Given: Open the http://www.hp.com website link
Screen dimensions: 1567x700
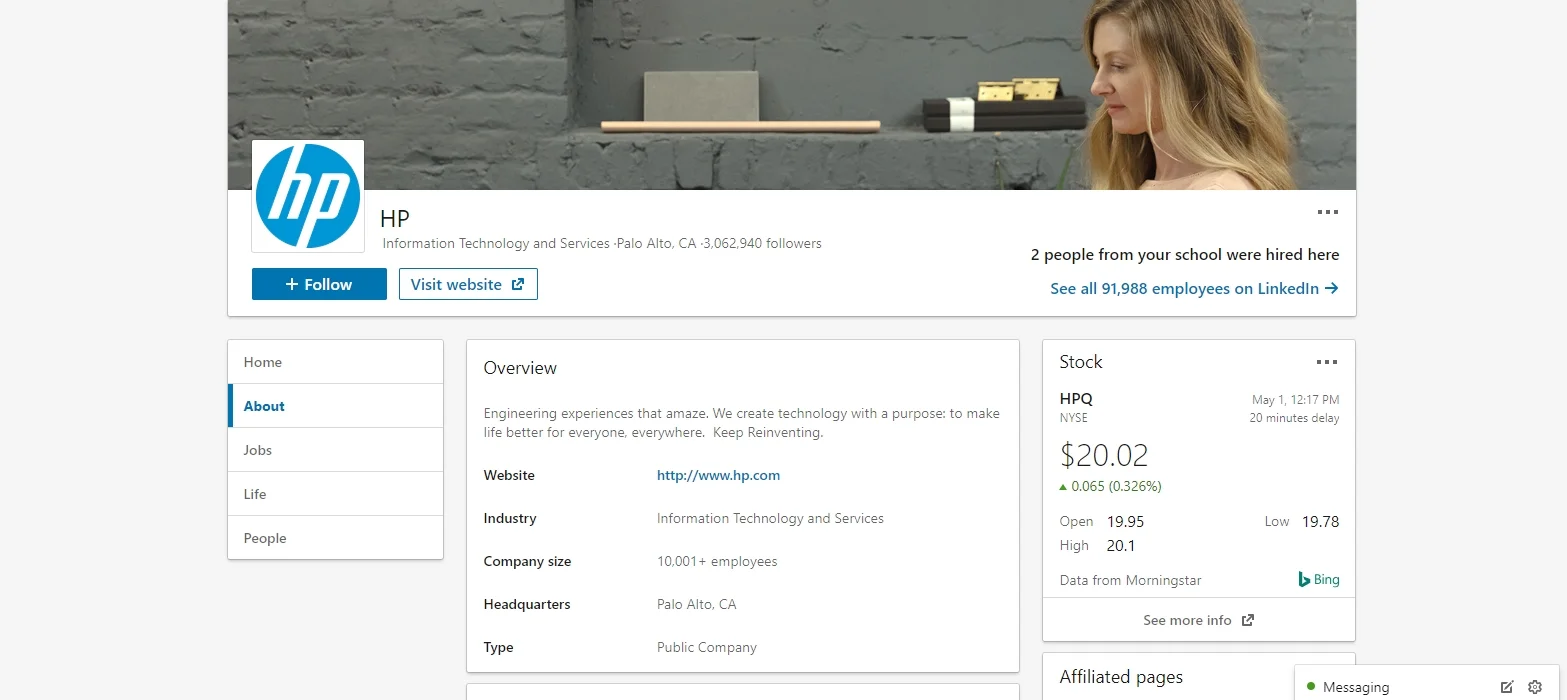Looking at the screenshot, I should click(718, 475).
